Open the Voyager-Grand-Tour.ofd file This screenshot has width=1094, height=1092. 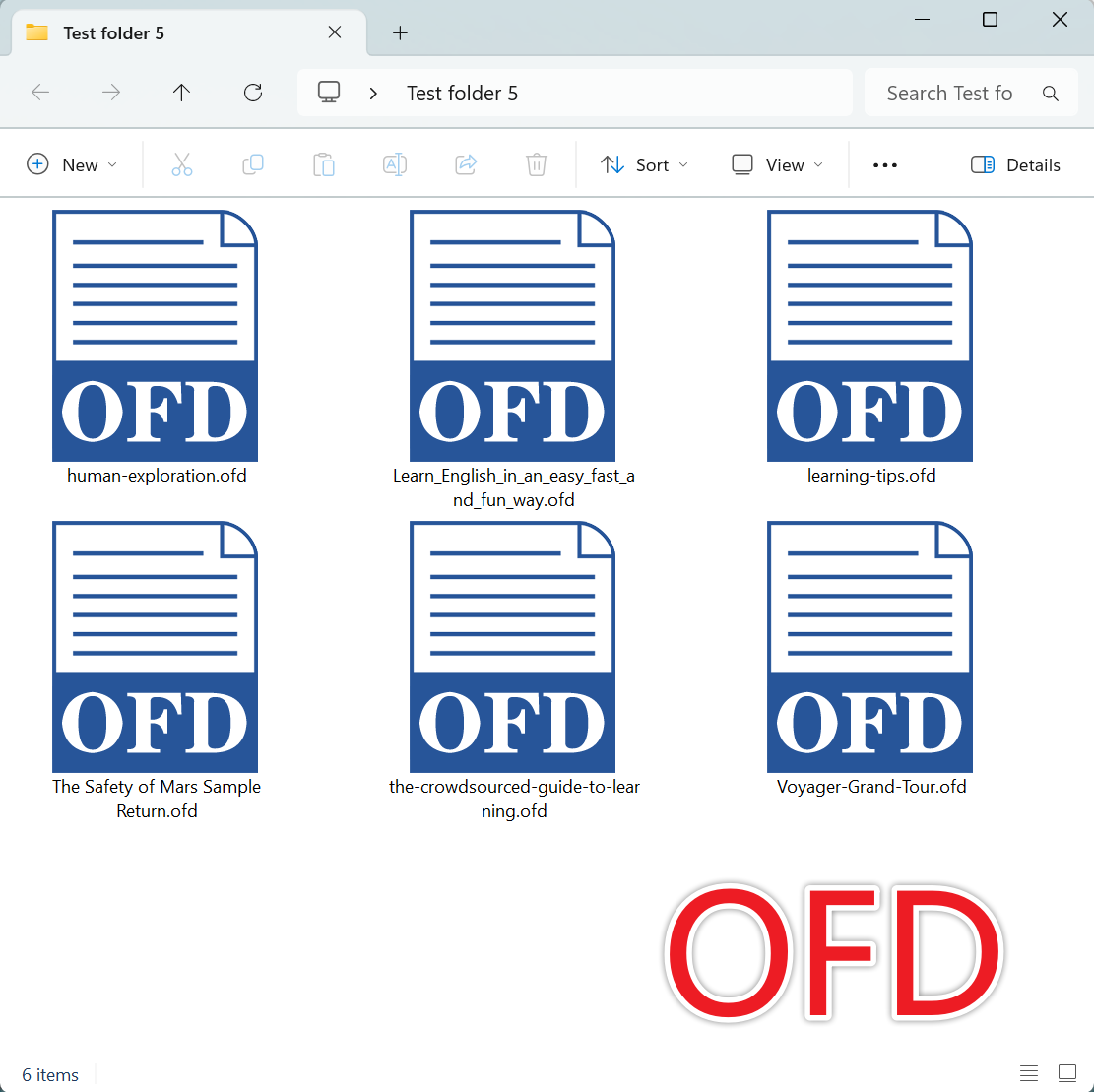(x=869, y=647)
